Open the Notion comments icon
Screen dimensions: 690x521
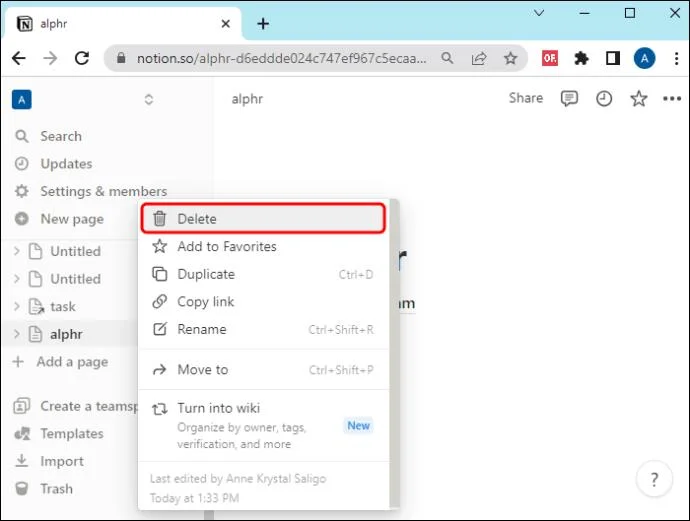click(x=569, y=98)
